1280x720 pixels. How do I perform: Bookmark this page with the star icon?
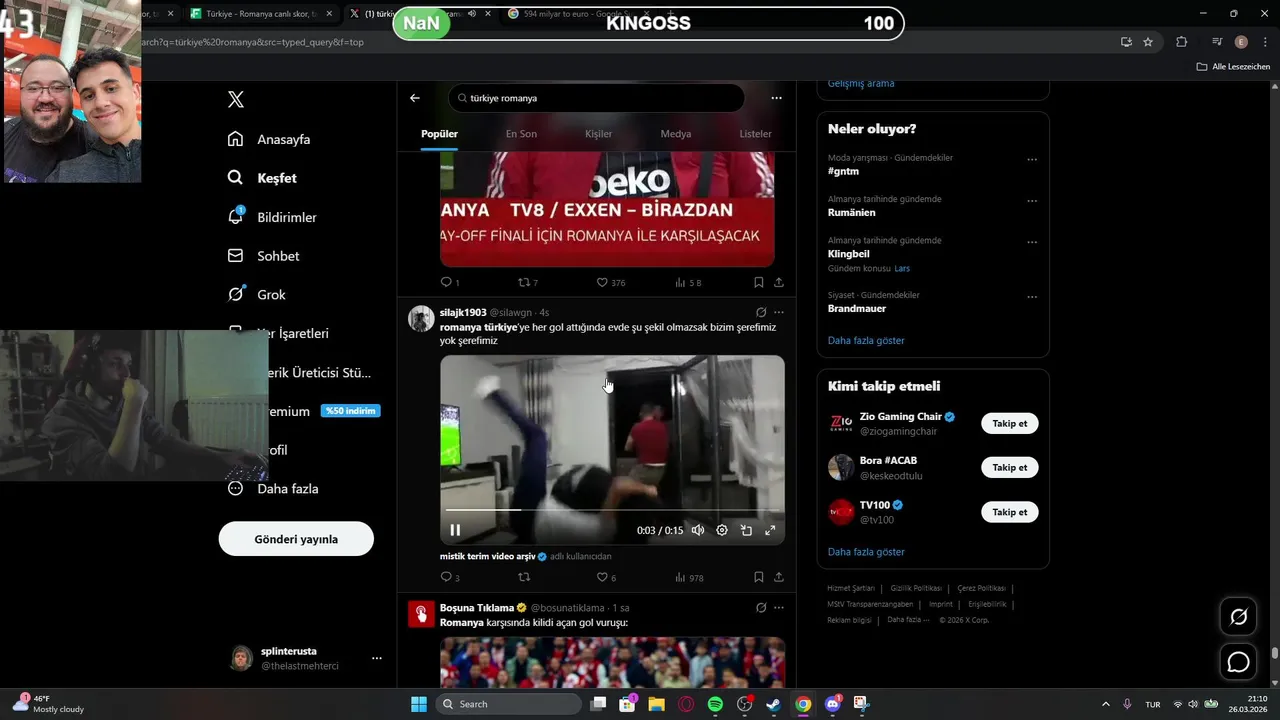(x=1148, y=42)
